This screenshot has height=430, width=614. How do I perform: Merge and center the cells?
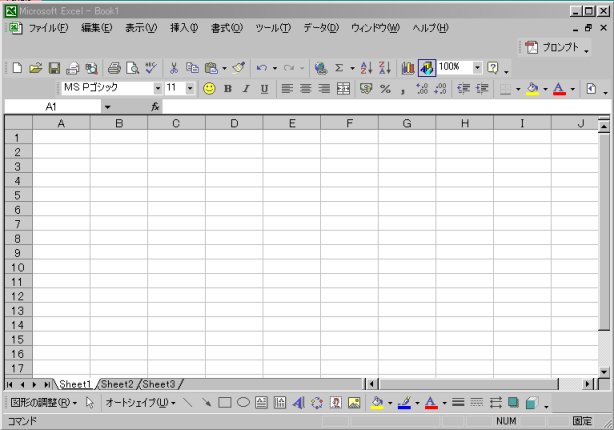click(x=343, y=89)
